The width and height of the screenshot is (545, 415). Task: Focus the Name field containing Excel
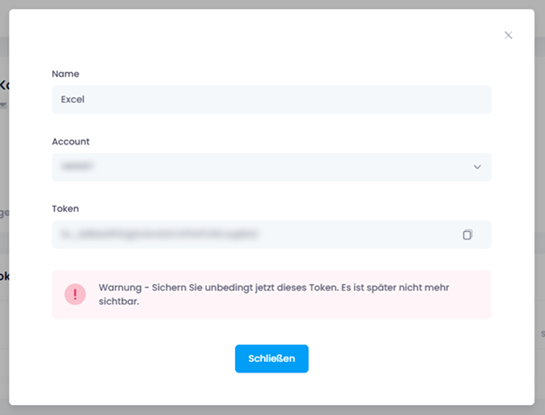point(271,99)
